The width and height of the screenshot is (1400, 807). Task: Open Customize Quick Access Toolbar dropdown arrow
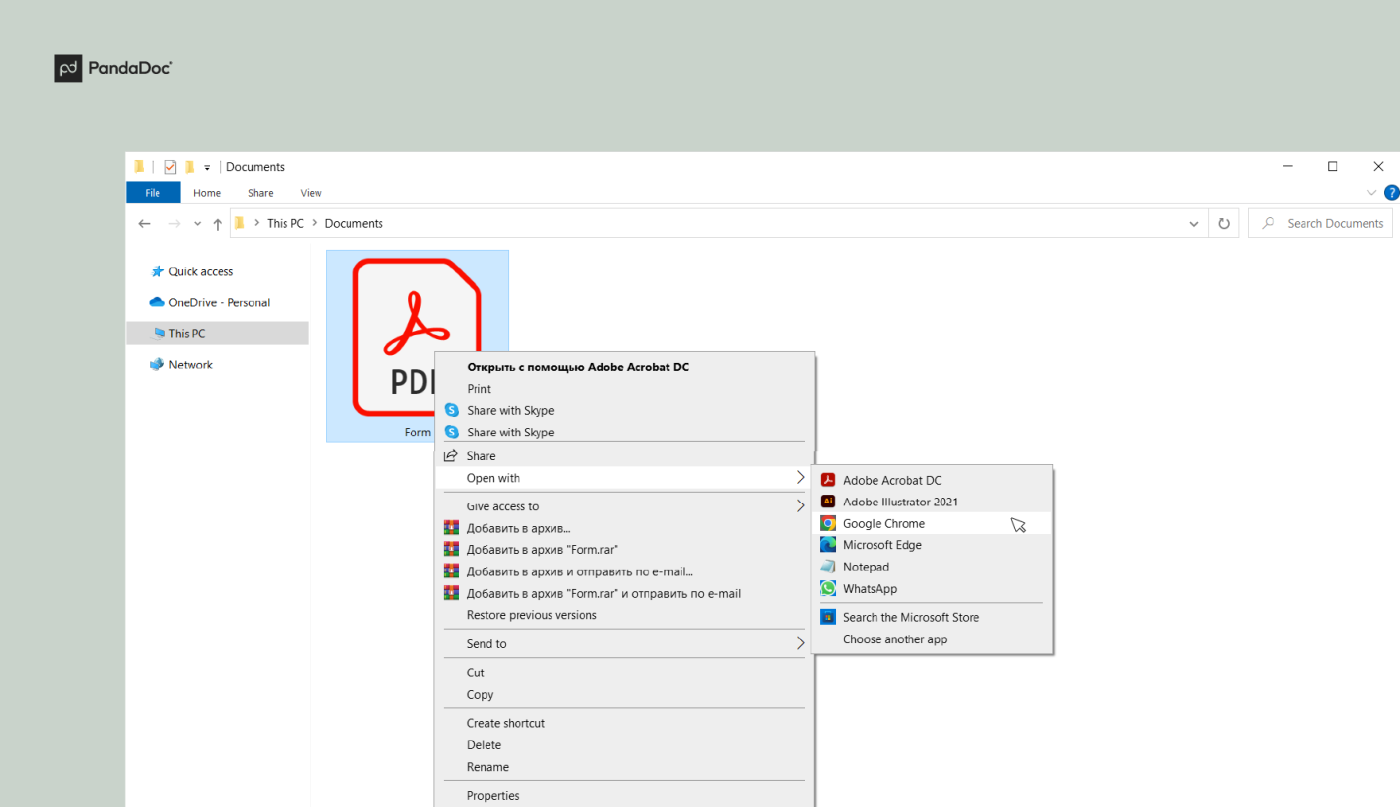207,168
